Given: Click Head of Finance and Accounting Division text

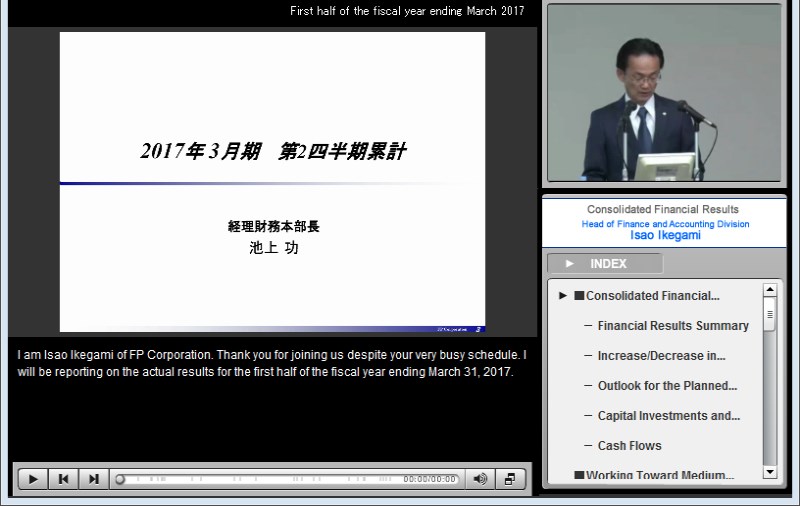Looking at the screenshot, I should (x=665, y=224).
